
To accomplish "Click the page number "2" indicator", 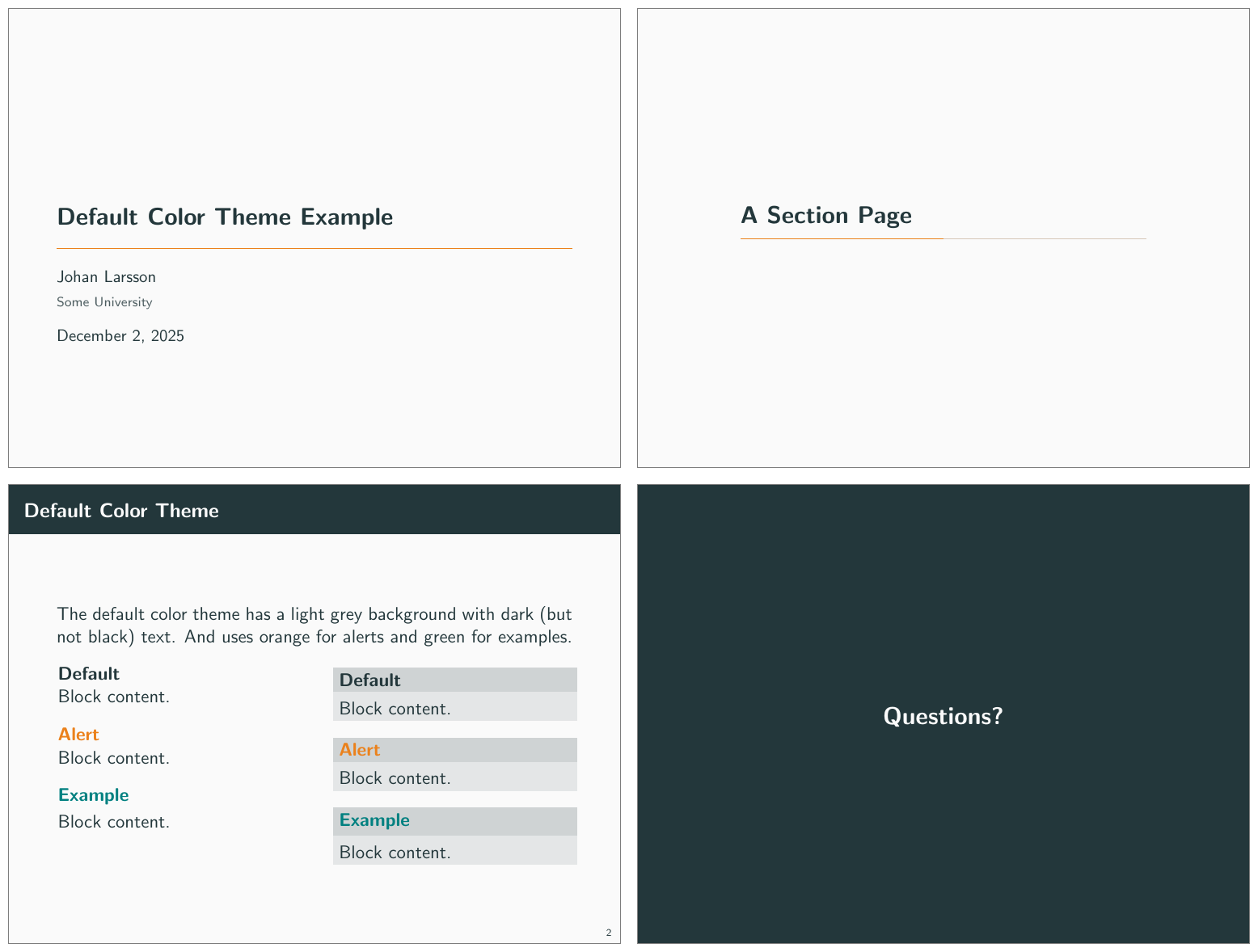I will point(607,932).
